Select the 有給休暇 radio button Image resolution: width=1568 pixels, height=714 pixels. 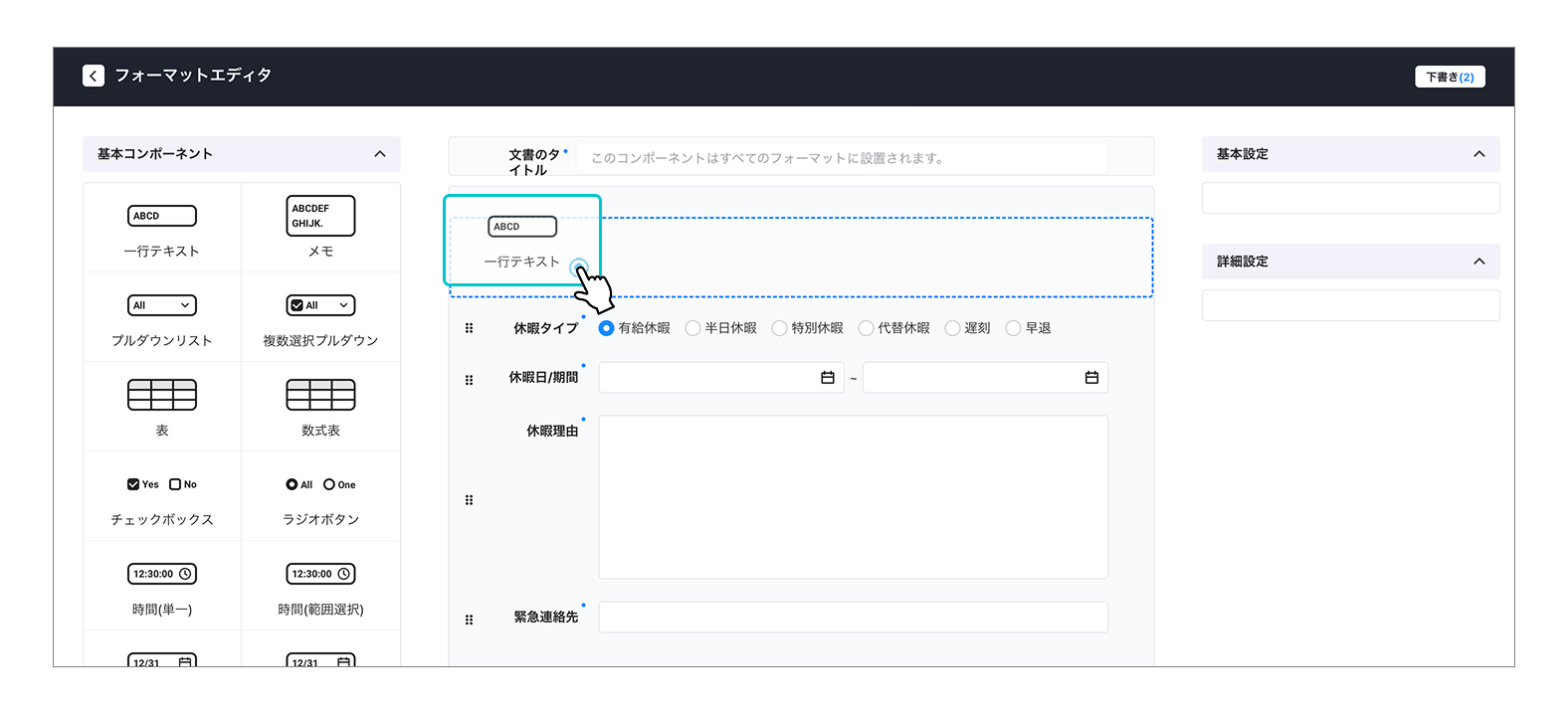click(606, 328)
